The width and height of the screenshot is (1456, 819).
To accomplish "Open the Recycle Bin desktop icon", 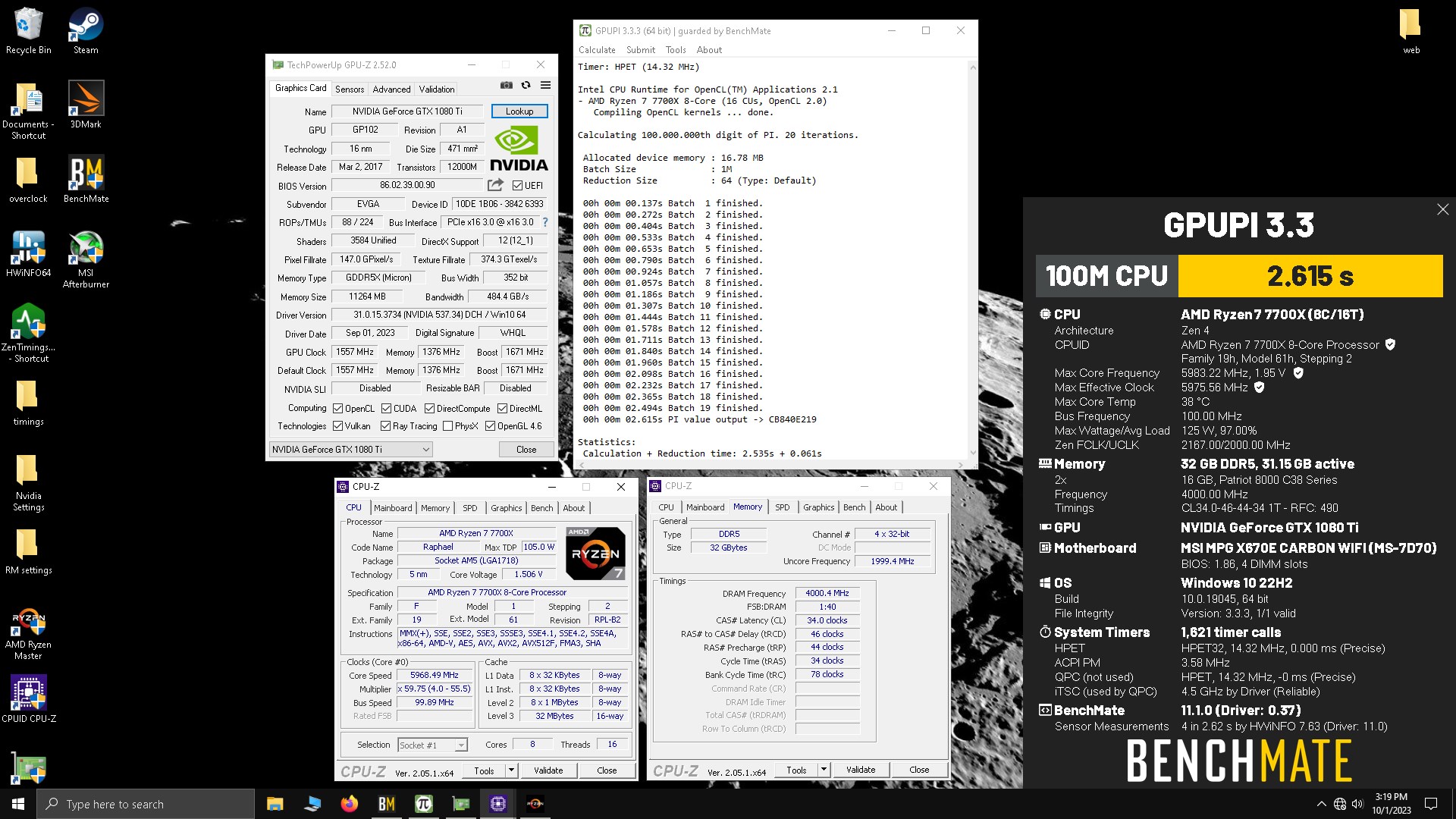I will coord(28,31).
